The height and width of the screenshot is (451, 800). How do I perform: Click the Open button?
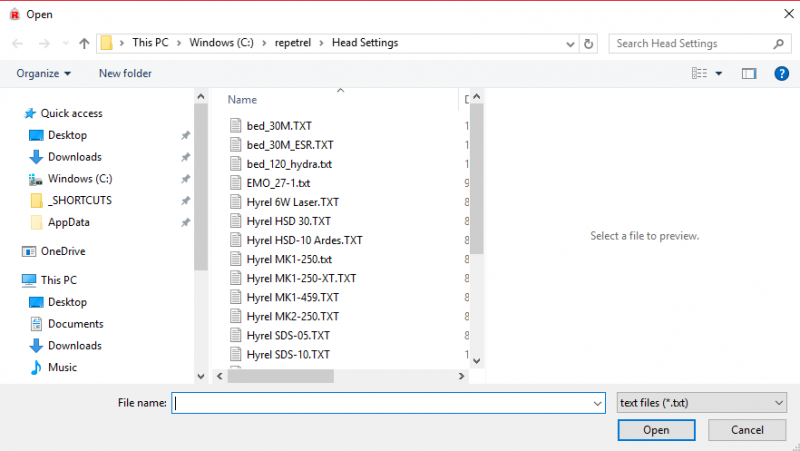coord(656,430)
